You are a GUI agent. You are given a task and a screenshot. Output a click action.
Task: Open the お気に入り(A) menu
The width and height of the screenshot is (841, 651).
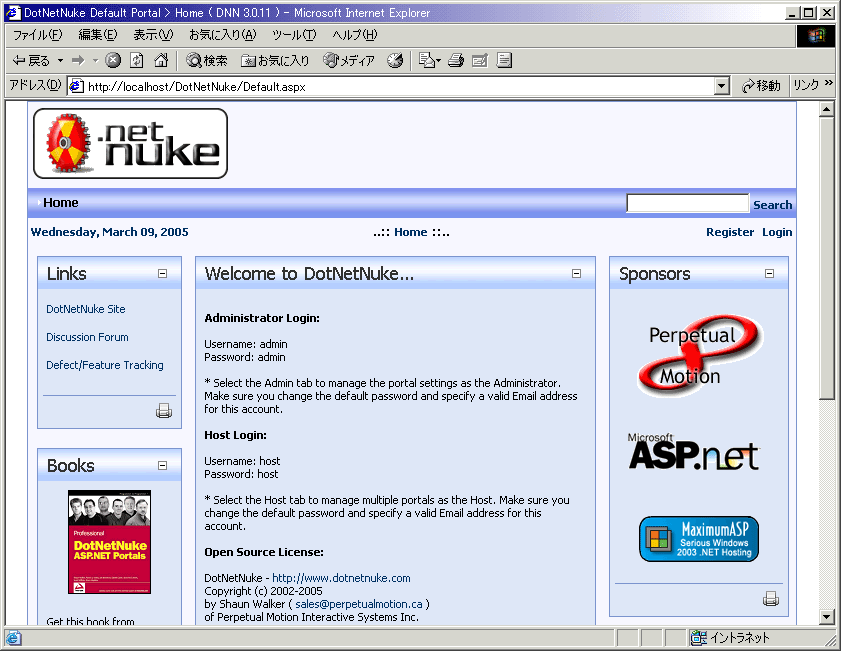(x=223, y=35)
